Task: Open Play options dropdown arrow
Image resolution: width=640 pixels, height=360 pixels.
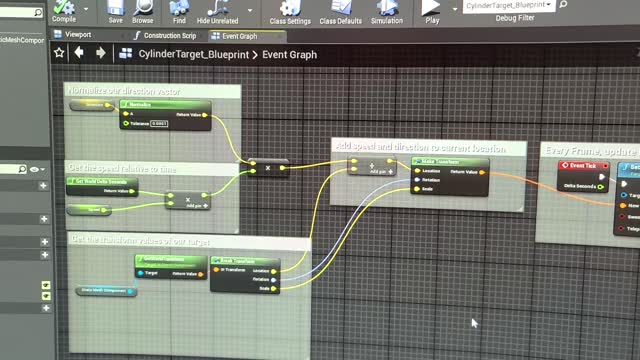Action: pyautogui.click(x=455, y=9)
